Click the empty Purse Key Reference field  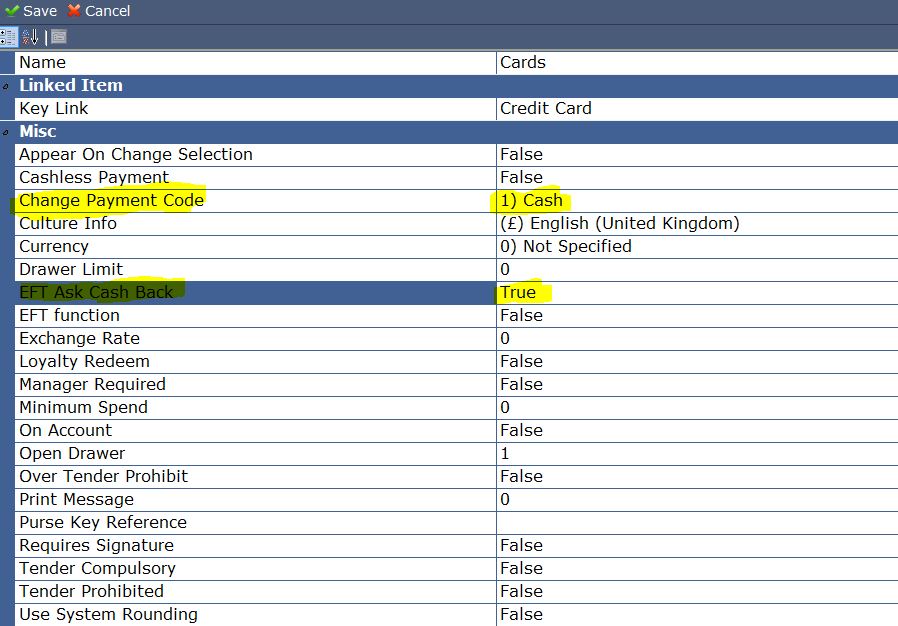[697, 522]
